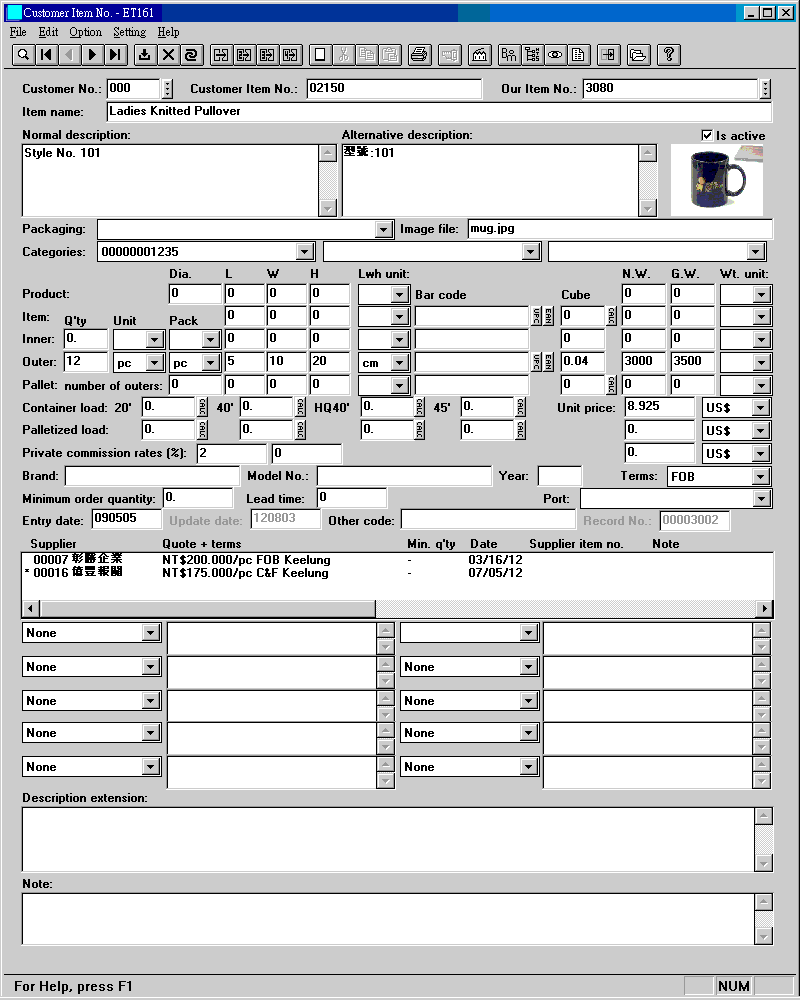Click the Alternative description scroll up arrow
800x1000 pixels.
point(648,153)
